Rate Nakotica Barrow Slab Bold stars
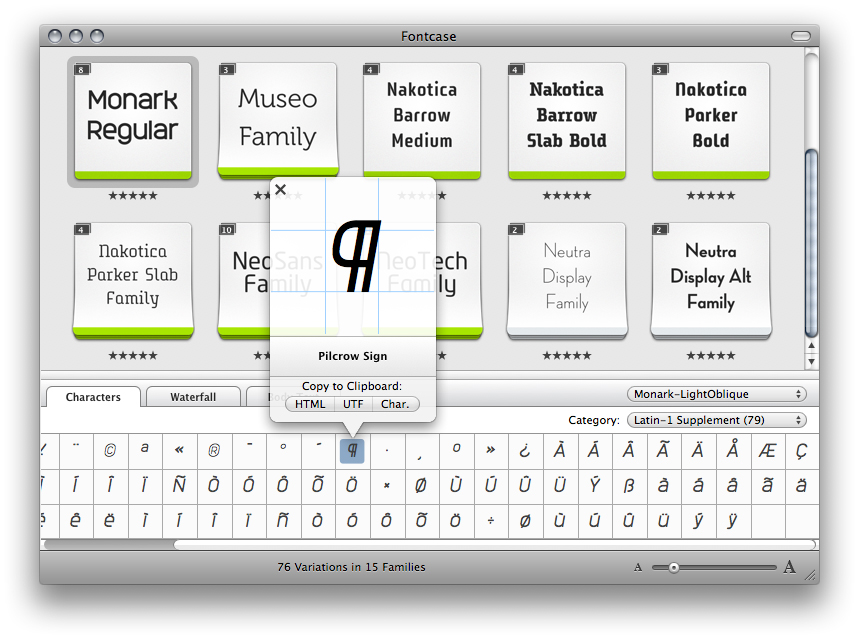The image size is (859, 639). point(566,196)
